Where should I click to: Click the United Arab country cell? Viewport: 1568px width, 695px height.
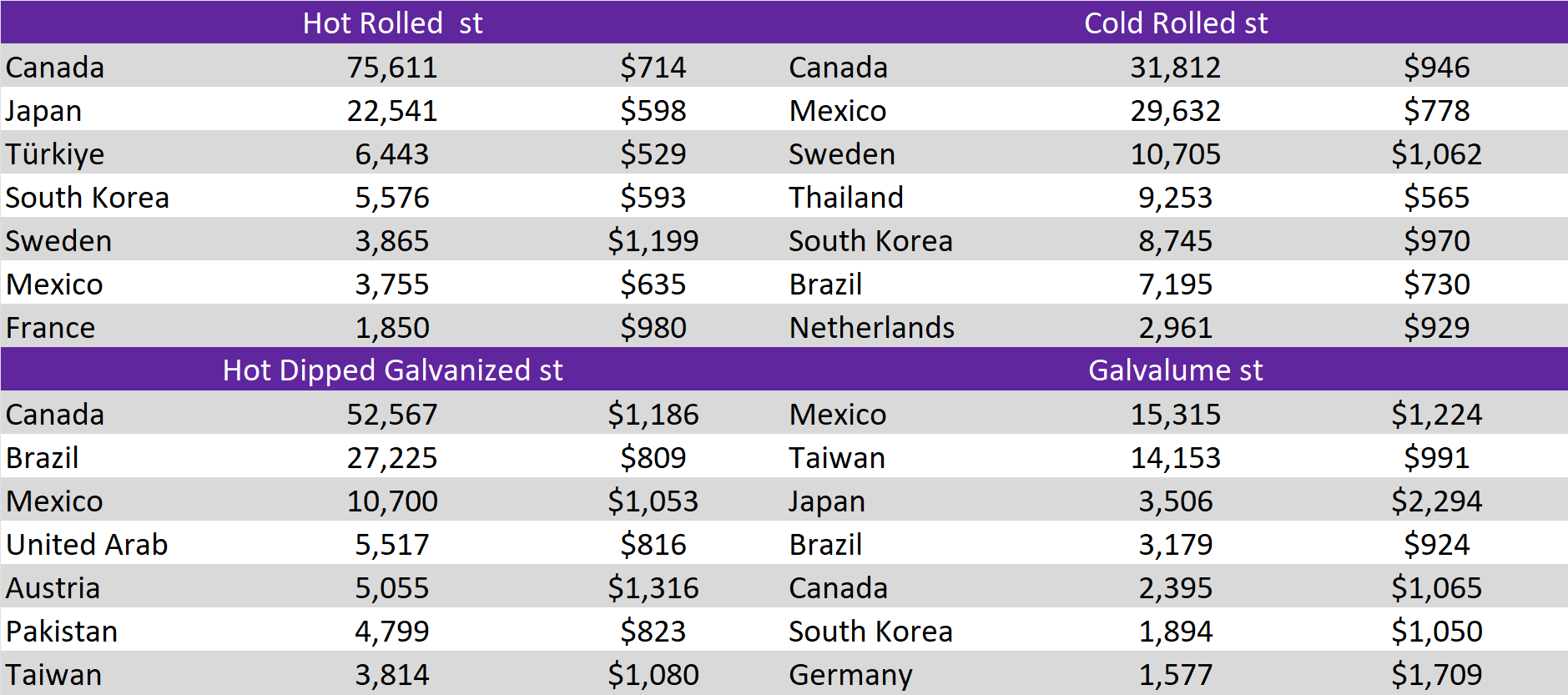87,545
